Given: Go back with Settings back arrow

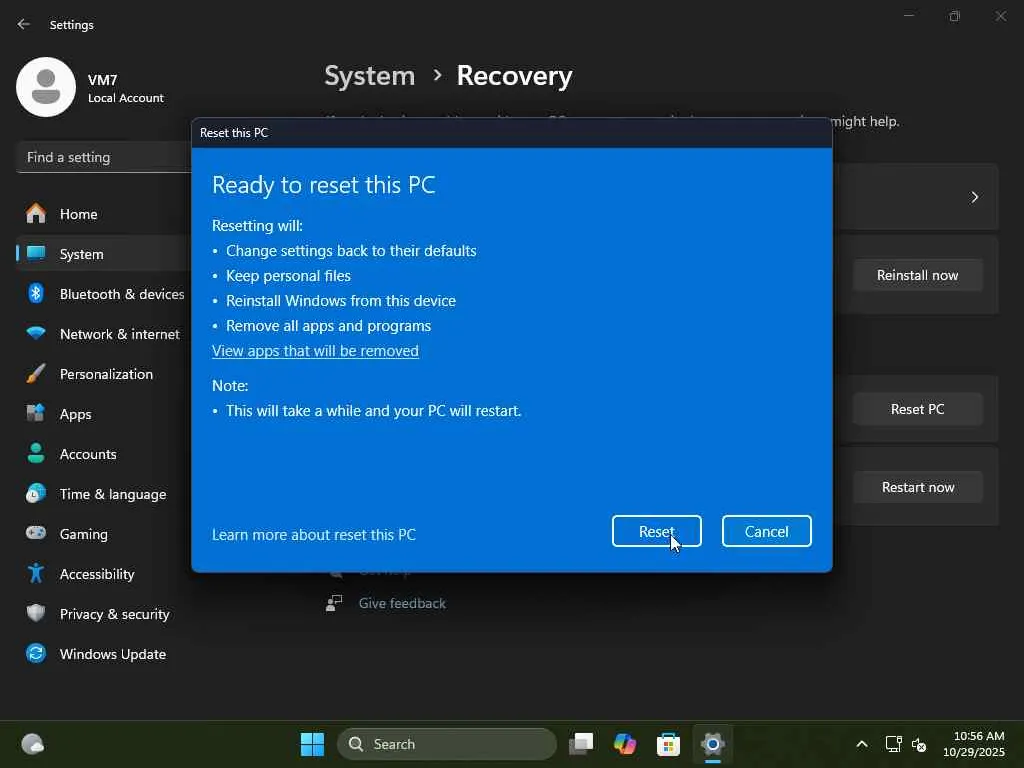Looking at the screenshot, I should (24, 24).
